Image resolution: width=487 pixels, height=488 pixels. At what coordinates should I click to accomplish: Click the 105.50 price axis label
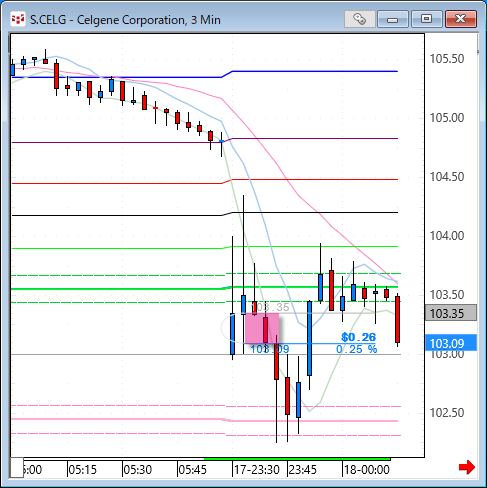coord(447,59)
